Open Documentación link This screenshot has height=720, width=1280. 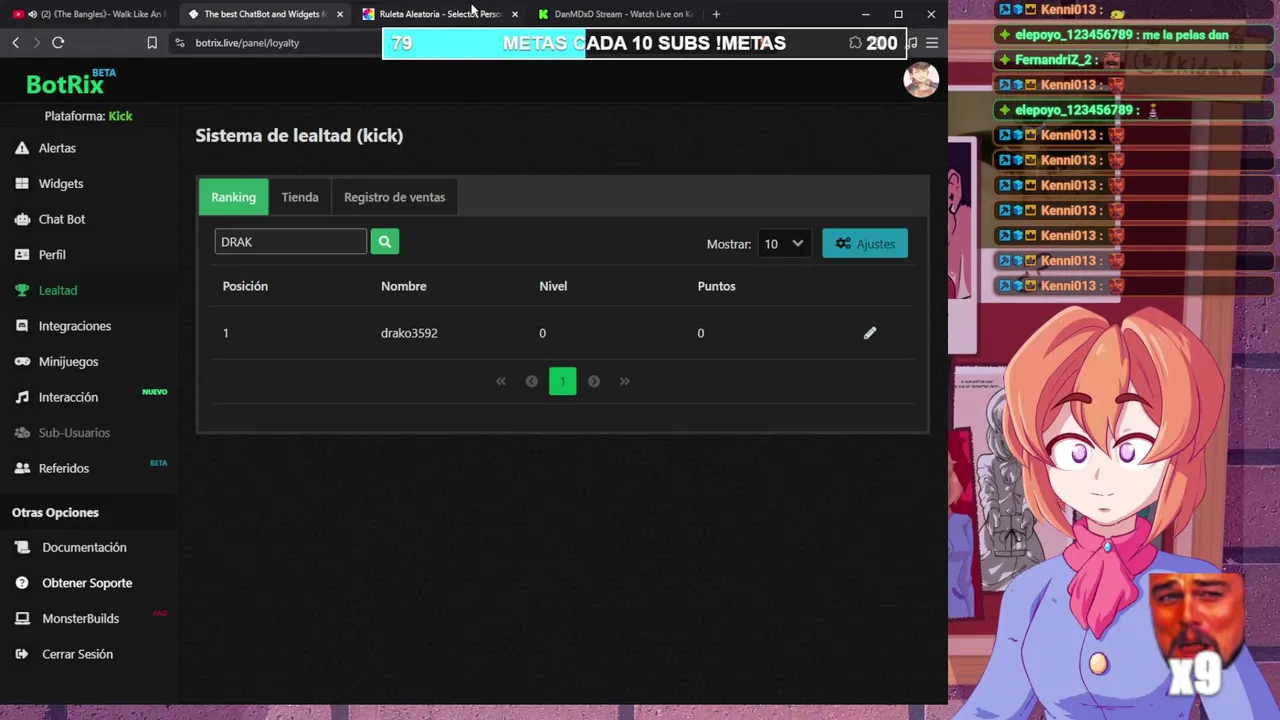coord(84,548)
